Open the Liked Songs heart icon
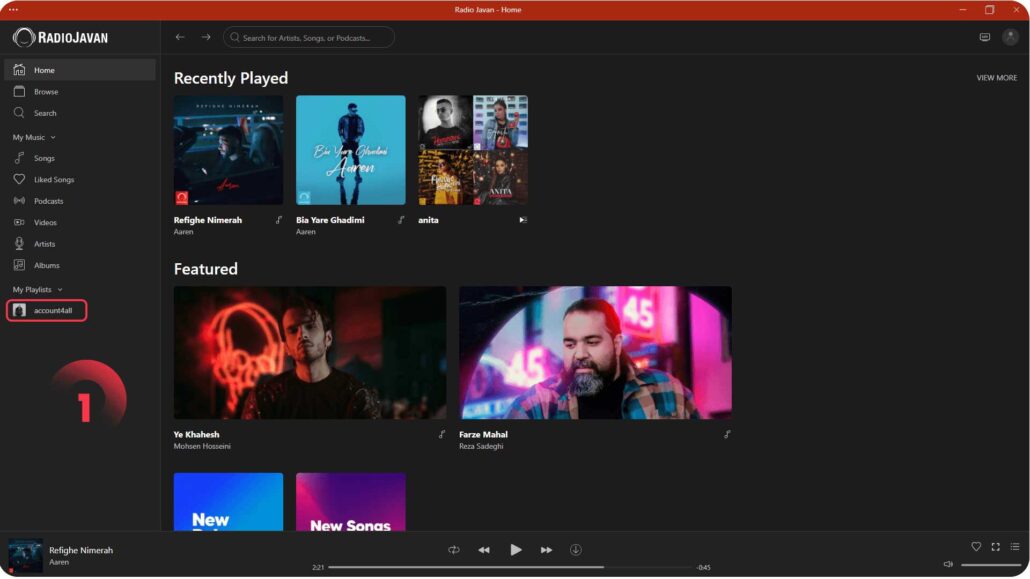The image size is (1030, 579). point(19,179)
